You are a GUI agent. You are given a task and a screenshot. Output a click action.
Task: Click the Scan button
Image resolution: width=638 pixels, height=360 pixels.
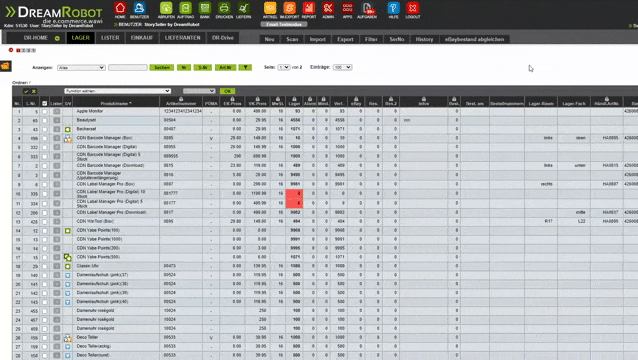click(x=292, y=39)
